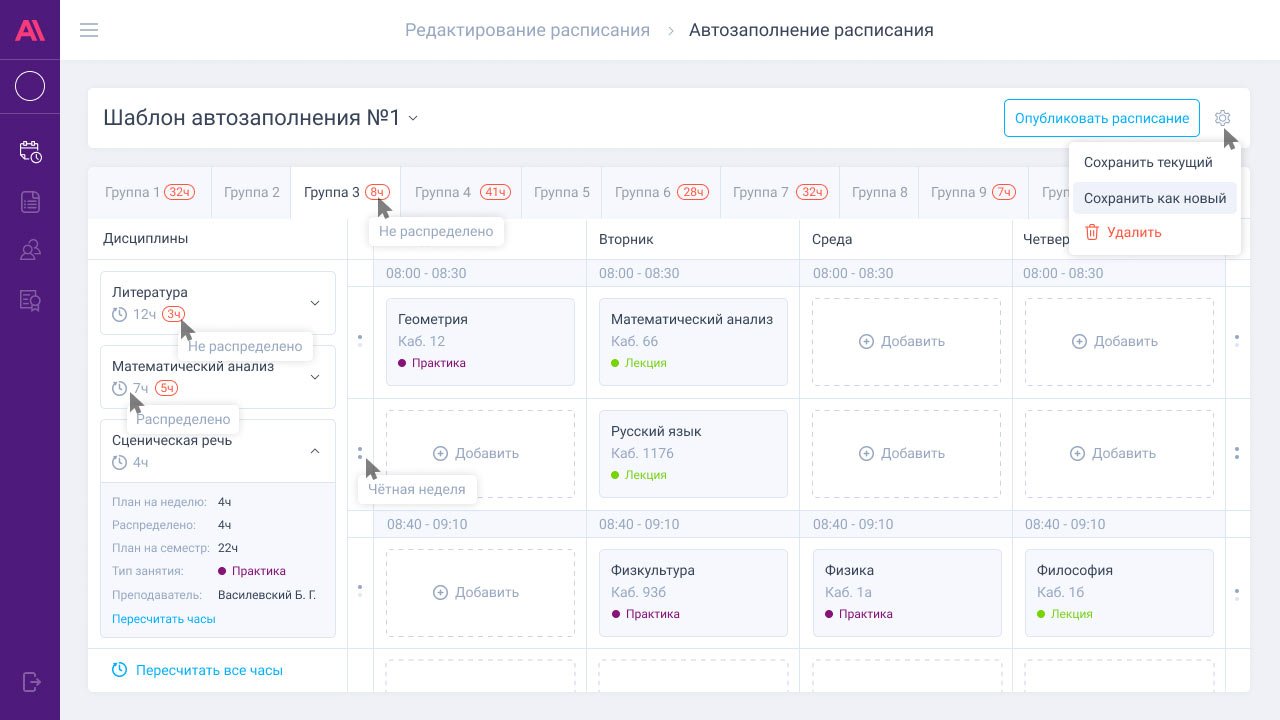1280x720 pixels.
Task: Click the settings gear icon
Action: (1222, 118)
